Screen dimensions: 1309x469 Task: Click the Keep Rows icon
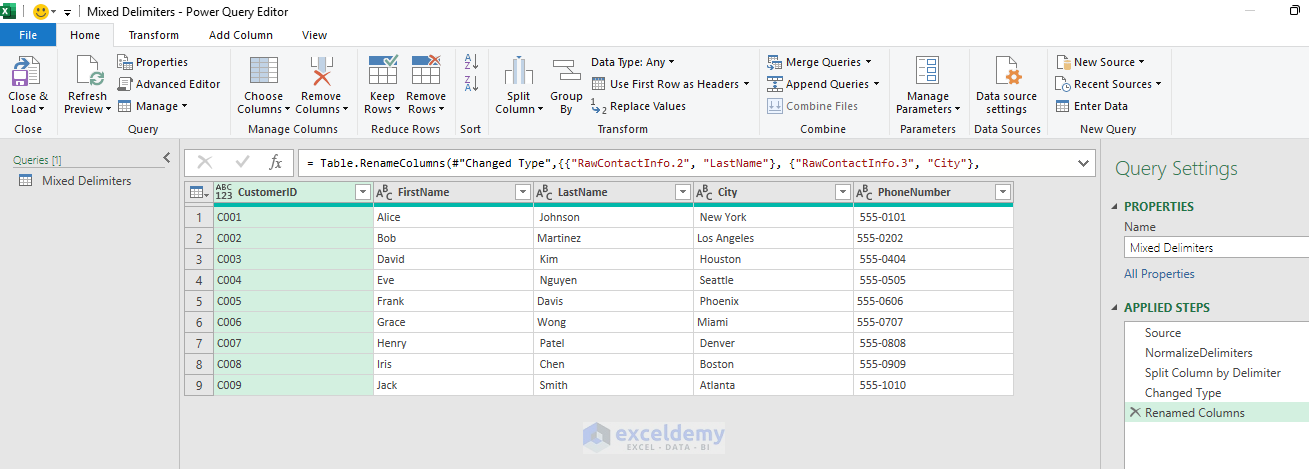(383, 70)
